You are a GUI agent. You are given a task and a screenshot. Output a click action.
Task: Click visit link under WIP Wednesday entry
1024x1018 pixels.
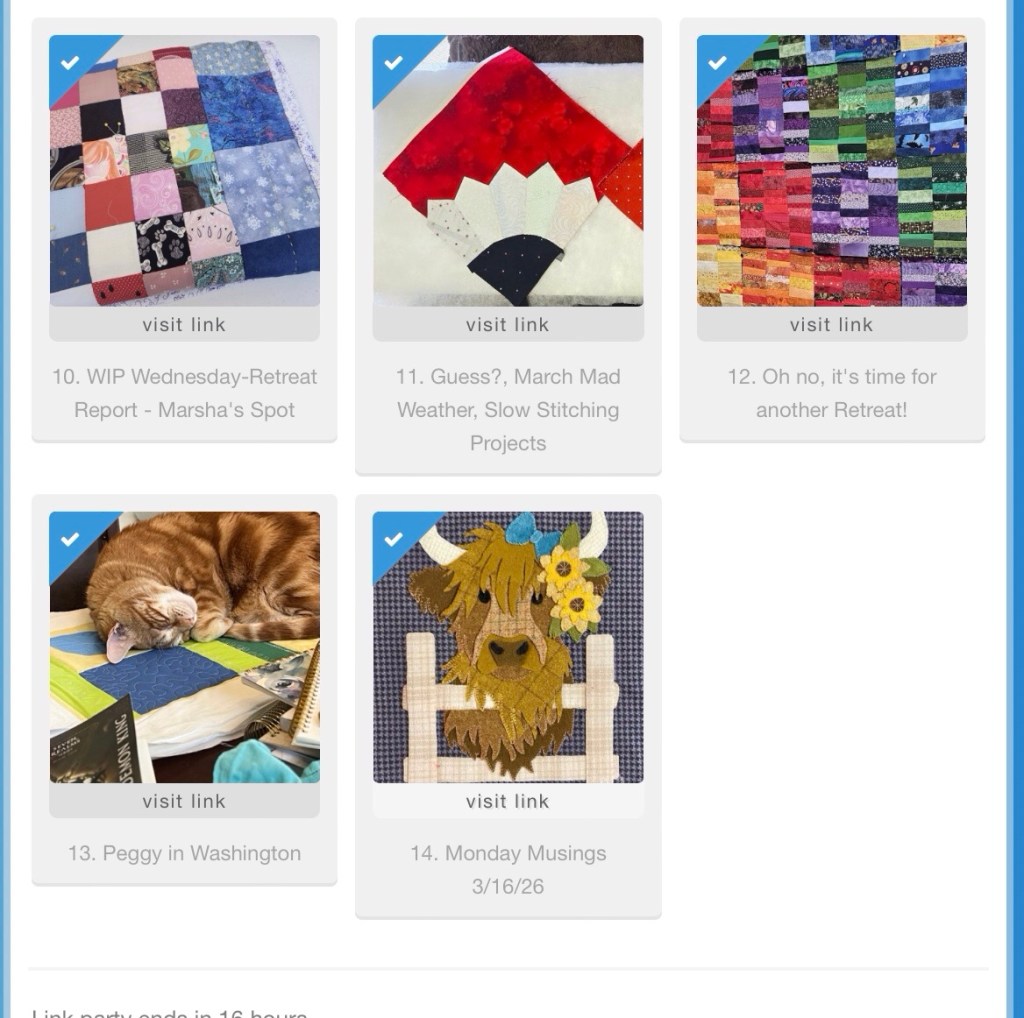click(184, 325)
